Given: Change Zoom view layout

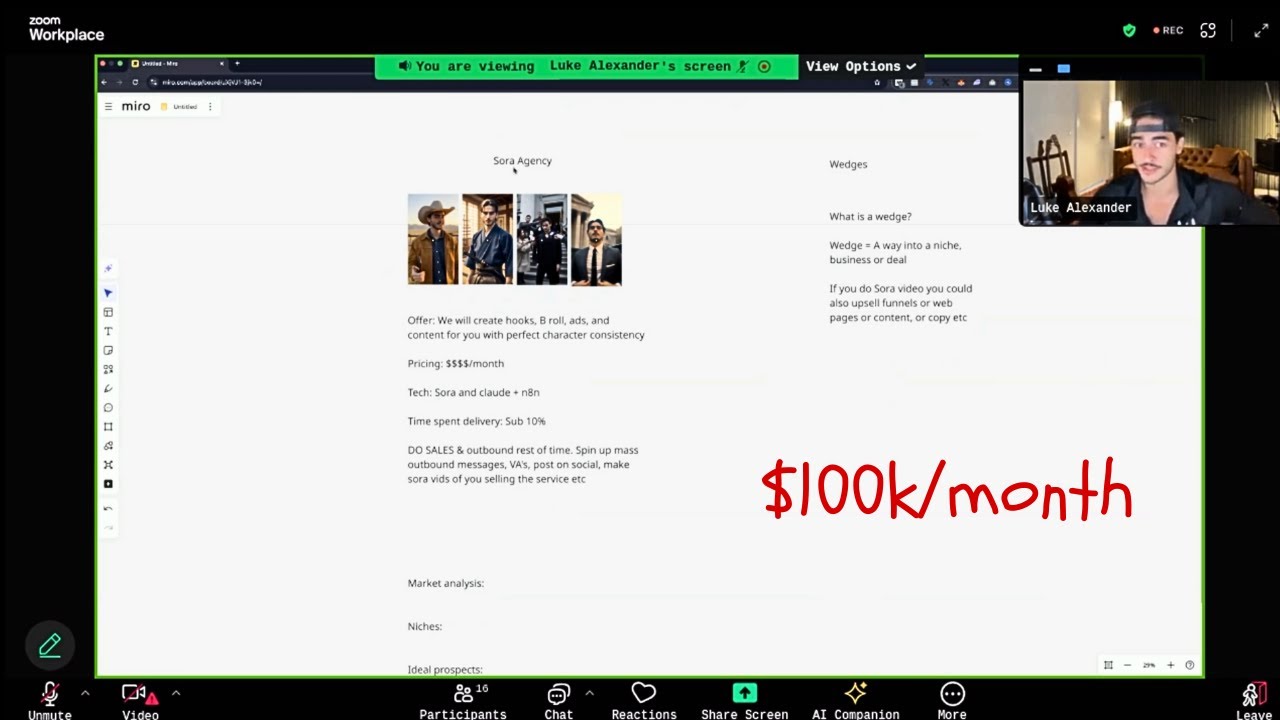Looking at the screenshot, I should 1208,30.
